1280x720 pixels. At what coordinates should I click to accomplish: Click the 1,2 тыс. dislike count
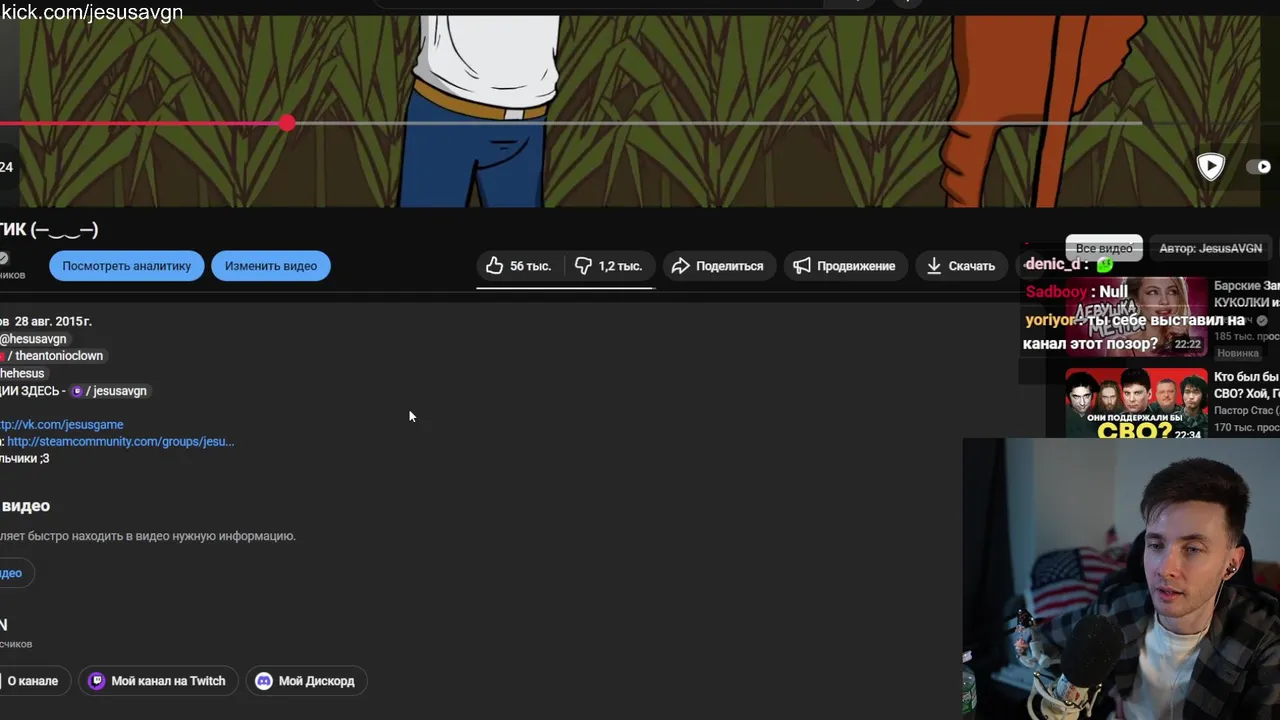click(x=620, y=266)
